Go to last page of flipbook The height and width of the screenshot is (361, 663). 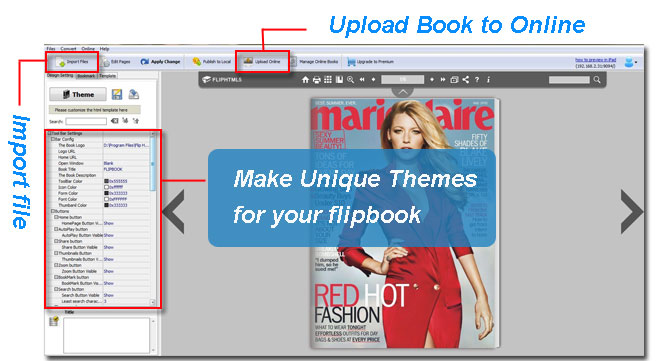click(443, 79)
